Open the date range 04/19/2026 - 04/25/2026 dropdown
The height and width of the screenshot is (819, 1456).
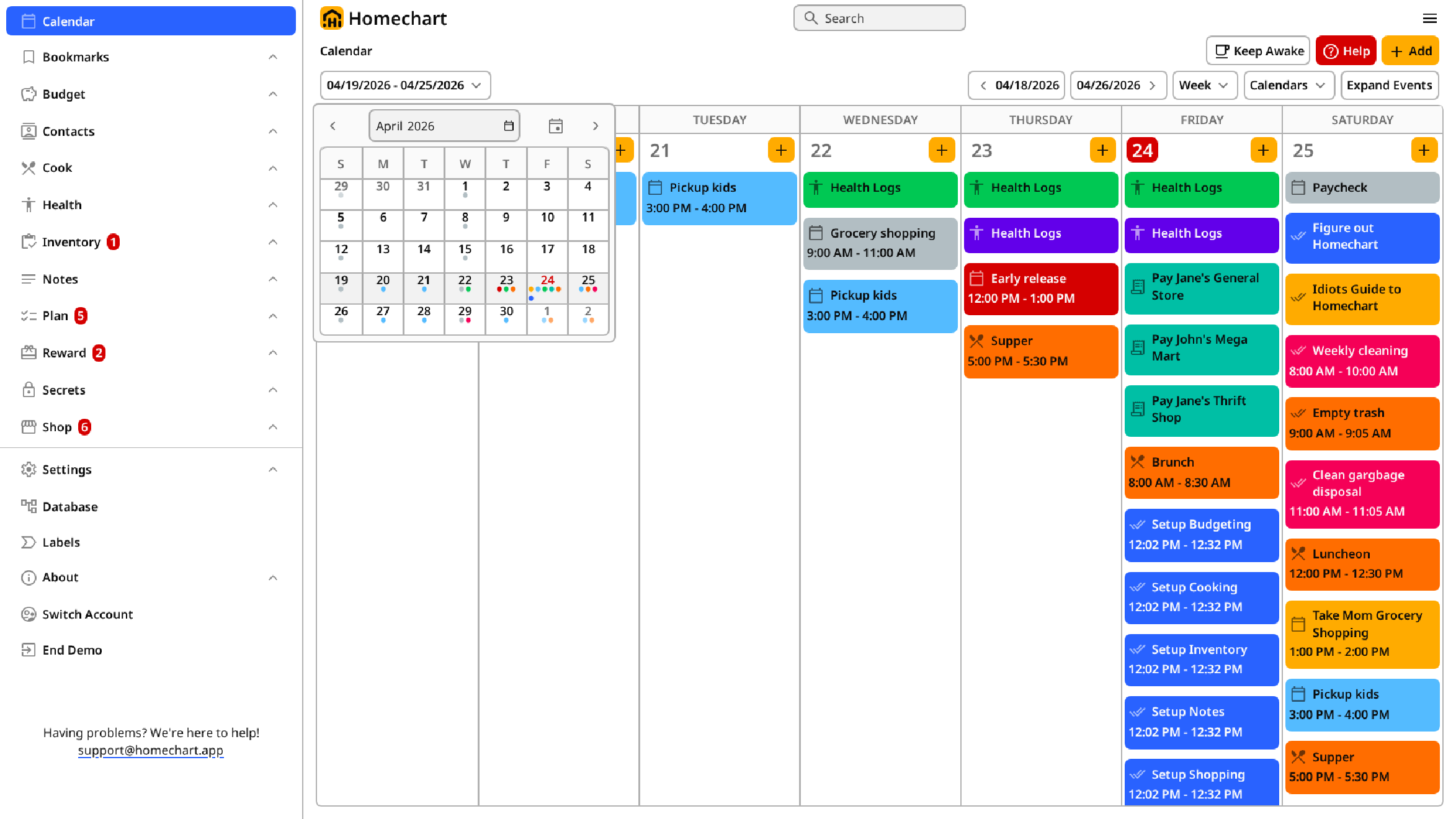click(x=405, y=85)
